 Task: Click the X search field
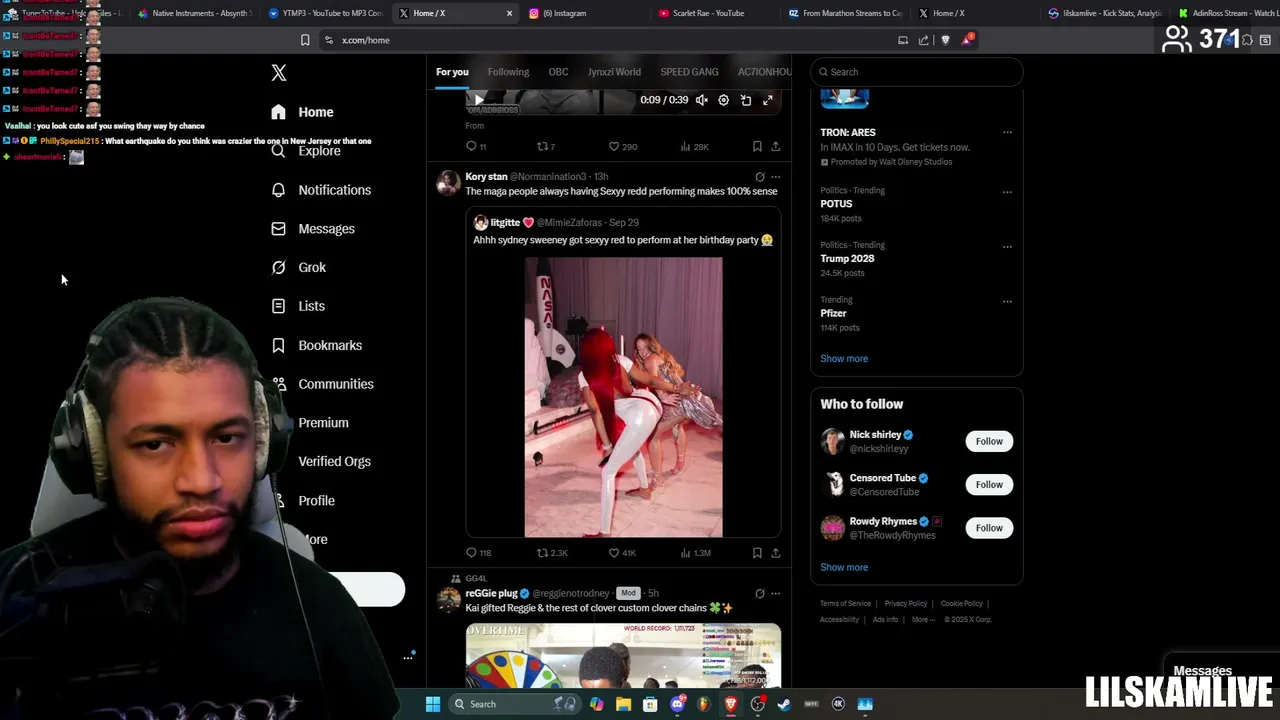point(916,72)
